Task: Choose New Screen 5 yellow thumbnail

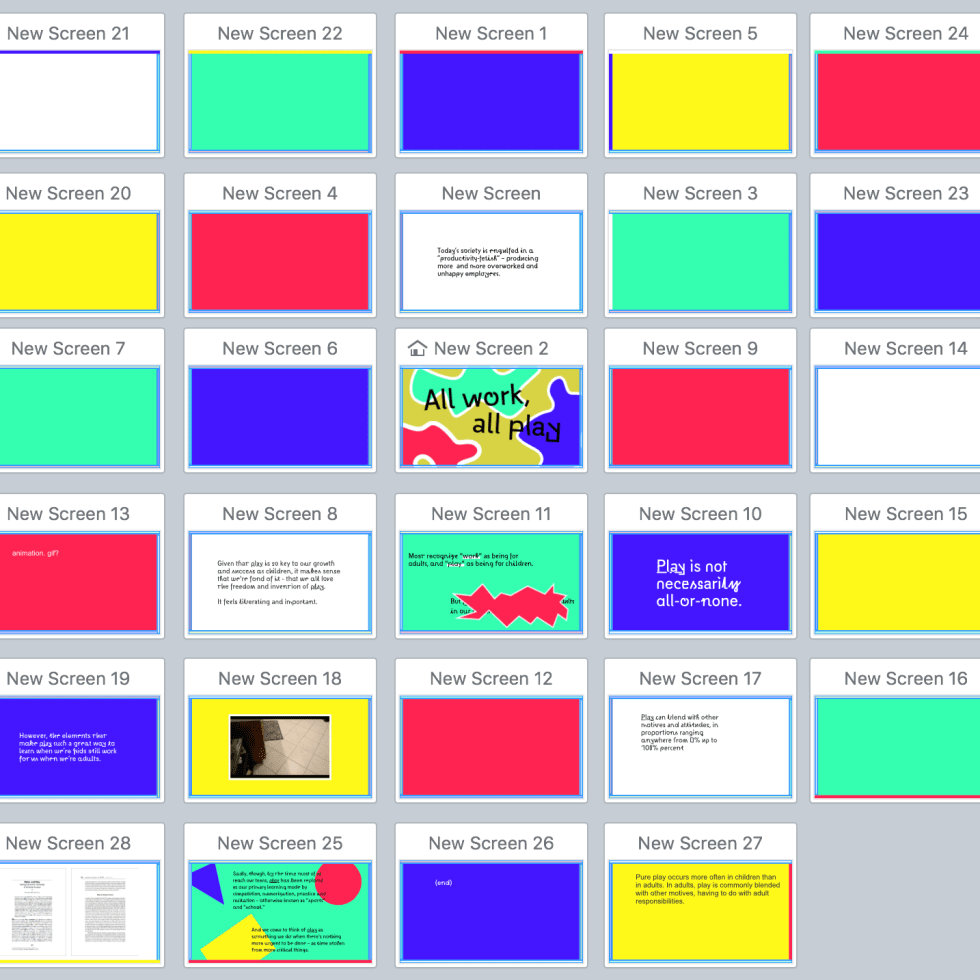Action: coord(700,101)
